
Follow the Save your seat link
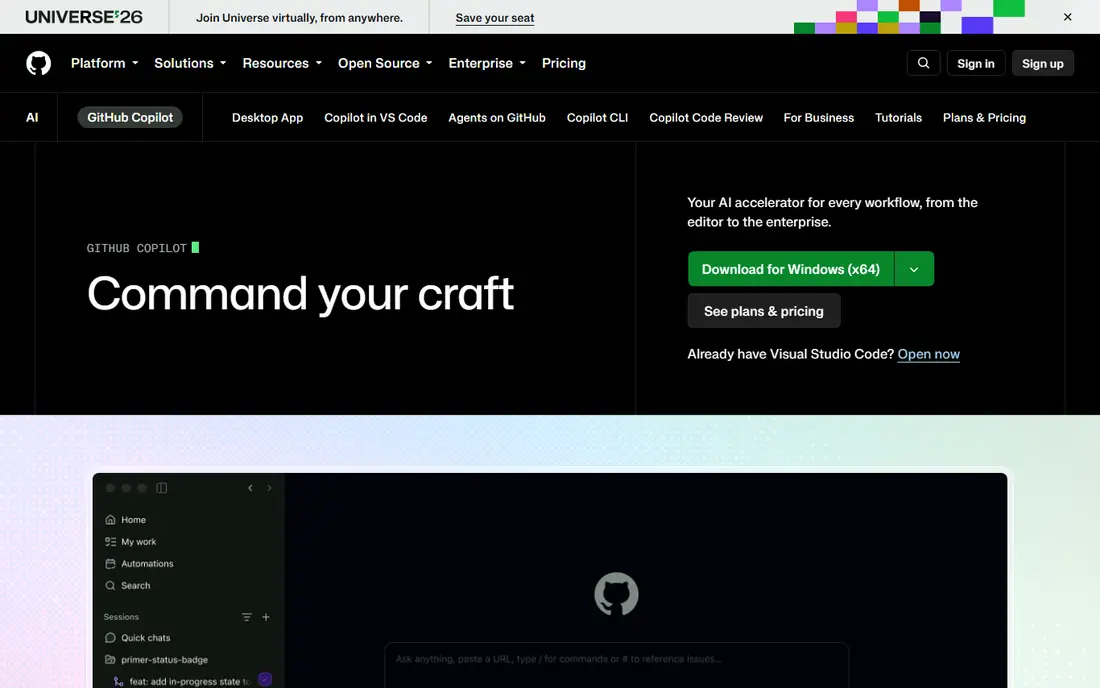point(495,18)
